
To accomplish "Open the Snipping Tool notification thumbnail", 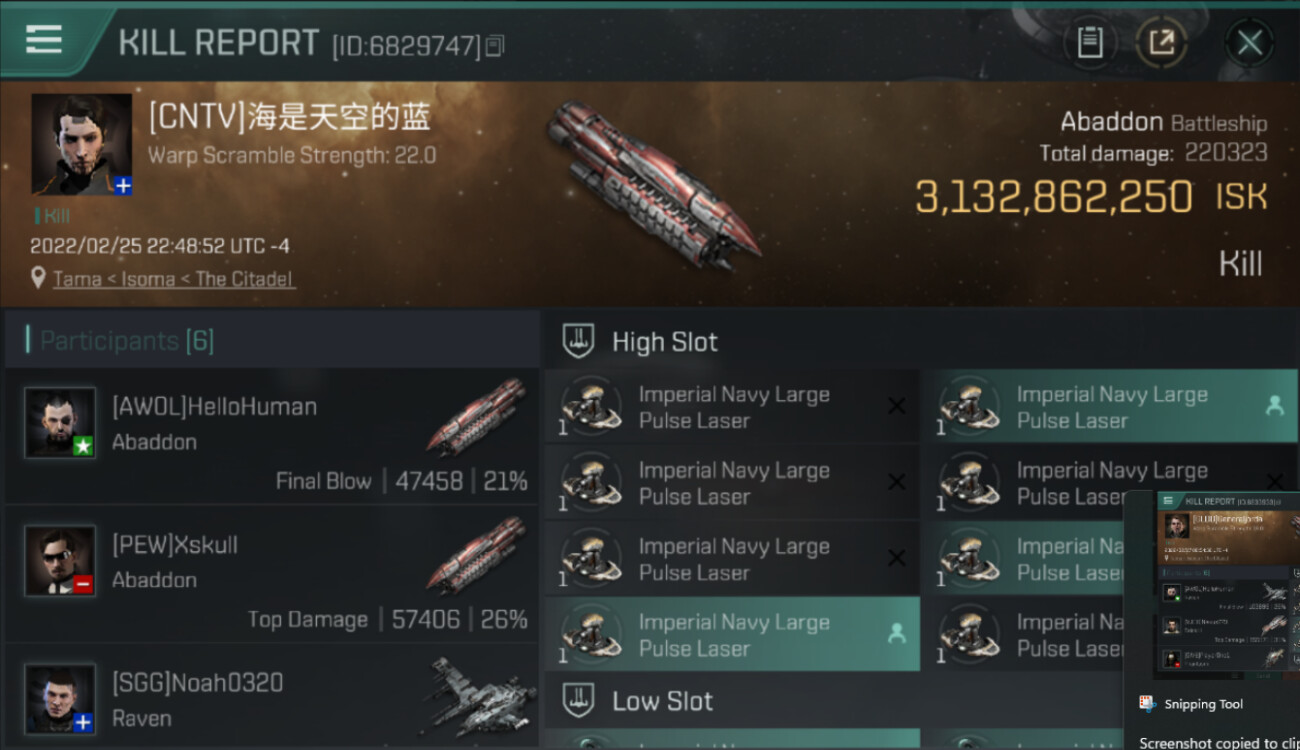I will point(1227,585).
